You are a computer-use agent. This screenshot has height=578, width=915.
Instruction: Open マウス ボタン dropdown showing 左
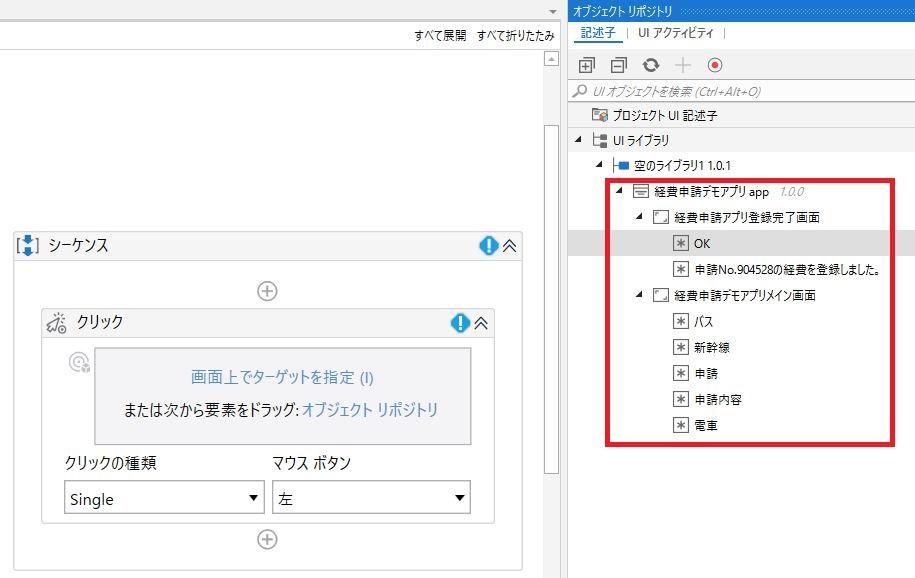(x=371, y=497)
